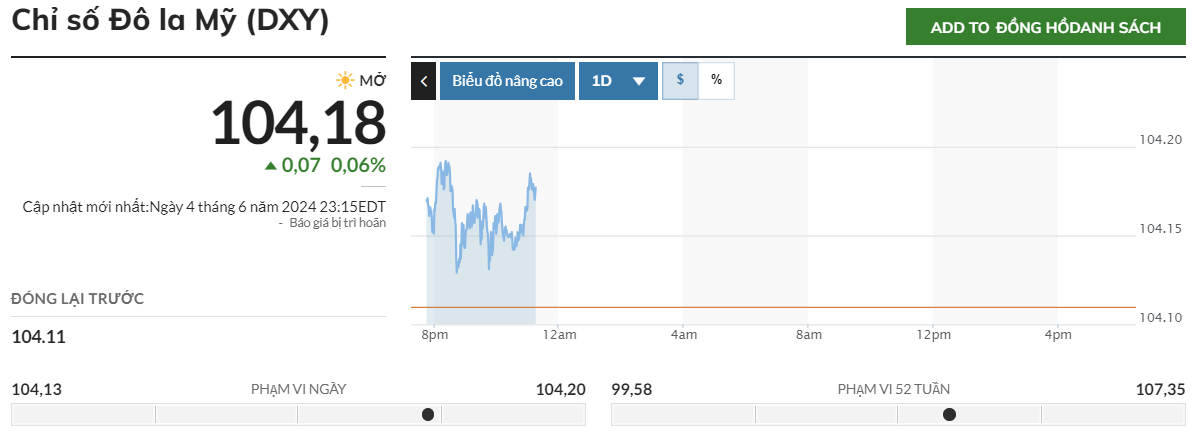Click the 0,06% percent change text
Screen dimensions: 1192x433
pos(358,165)
